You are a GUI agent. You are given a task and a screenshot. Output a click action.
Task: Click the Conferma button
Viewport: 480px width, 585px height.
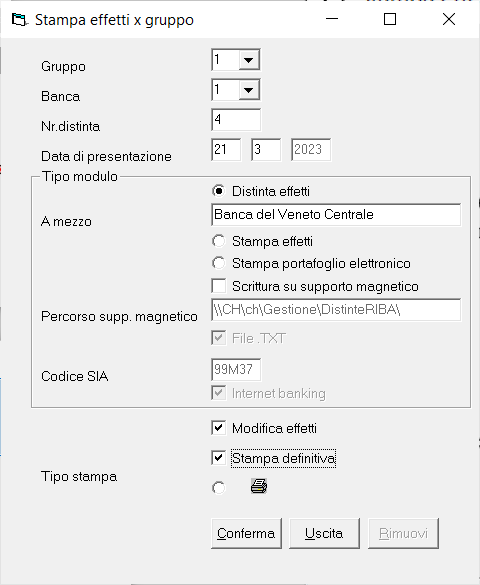tap(246, 533)
